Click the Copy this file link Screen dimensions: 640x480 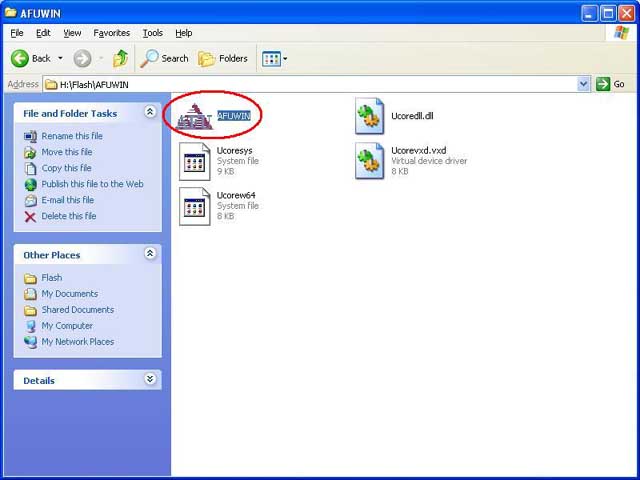(x=66, y=168)
